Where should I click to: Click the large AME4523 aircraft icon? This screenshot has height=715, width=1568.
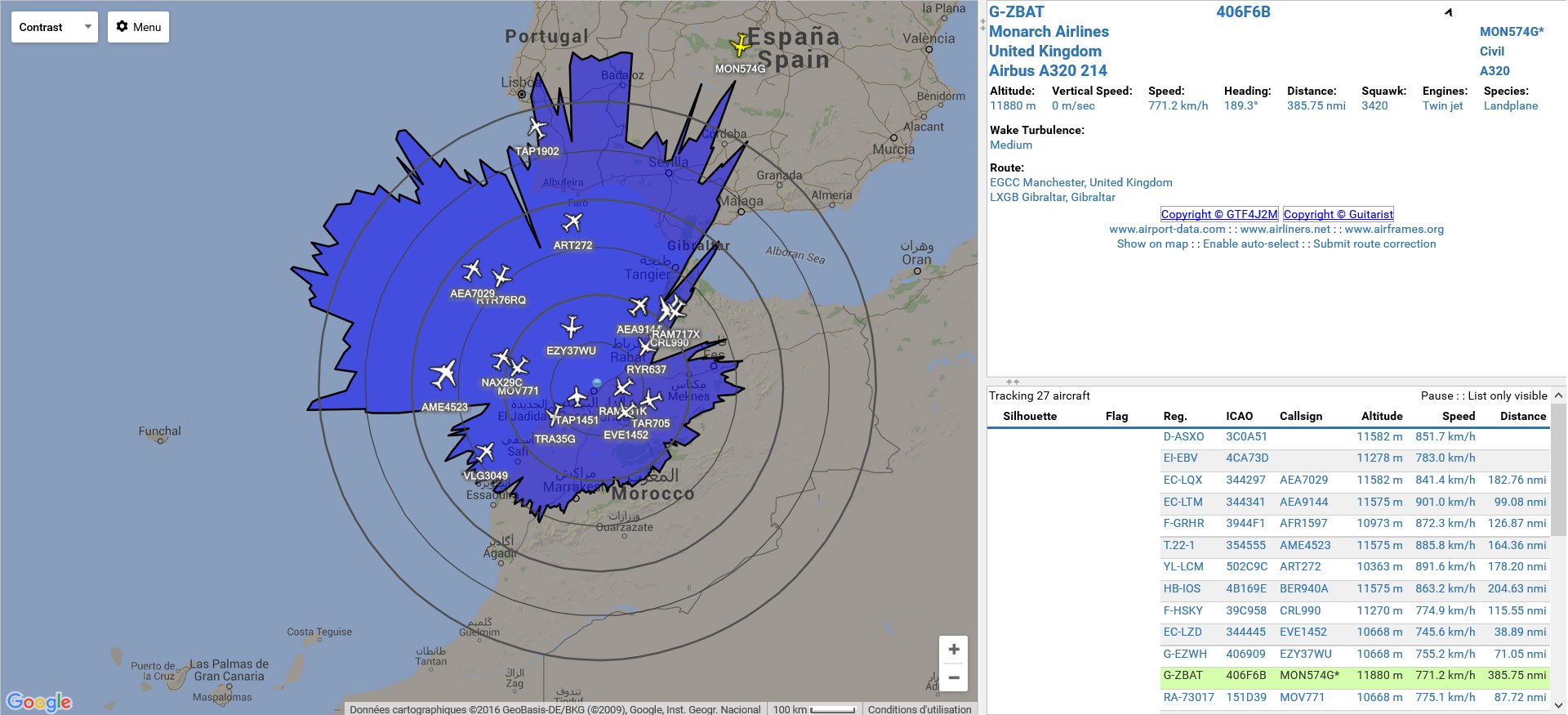click(x=443, y=374)
